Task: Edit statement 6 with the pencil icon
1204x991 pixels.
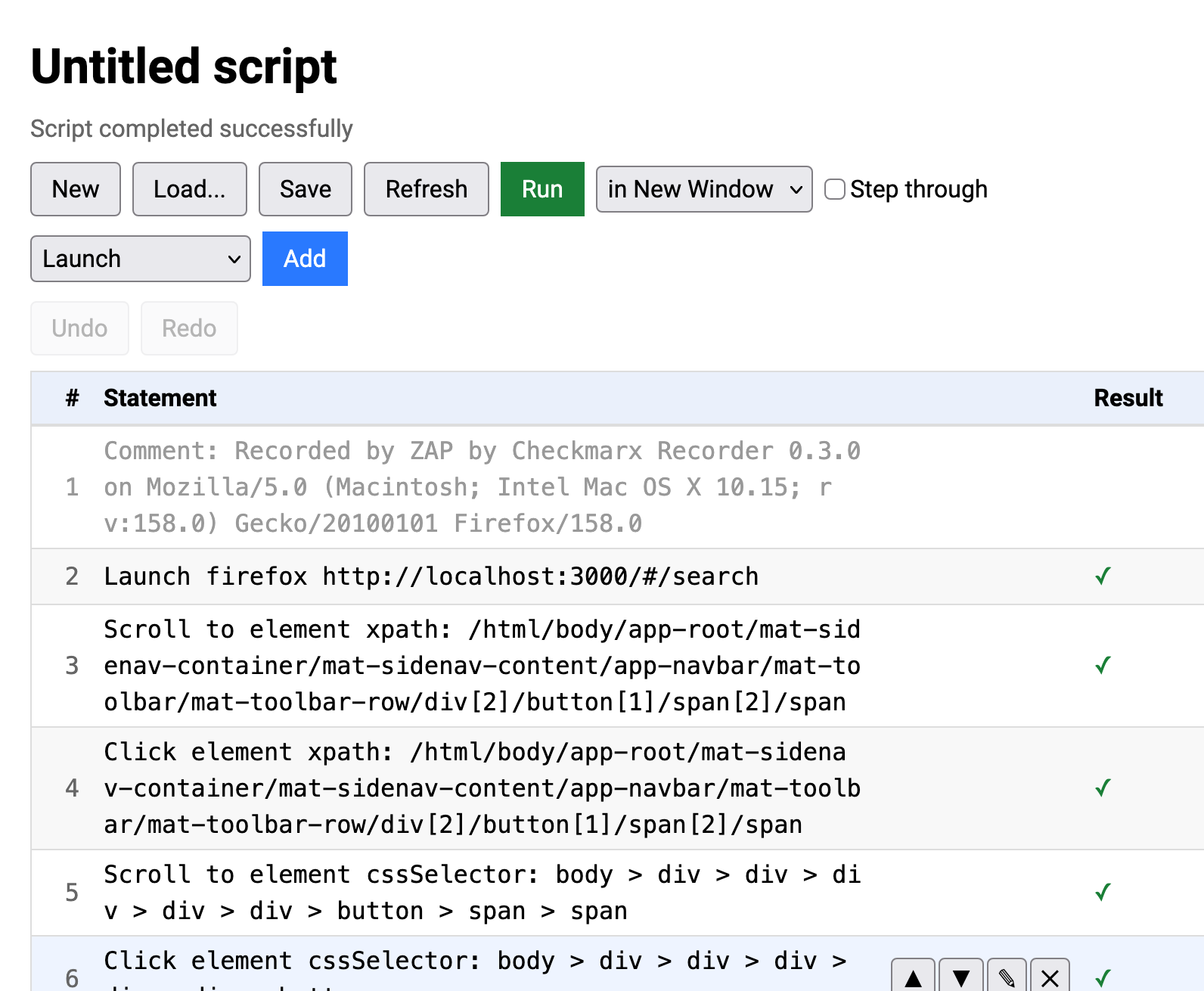Action: [x=1006, y=977]
